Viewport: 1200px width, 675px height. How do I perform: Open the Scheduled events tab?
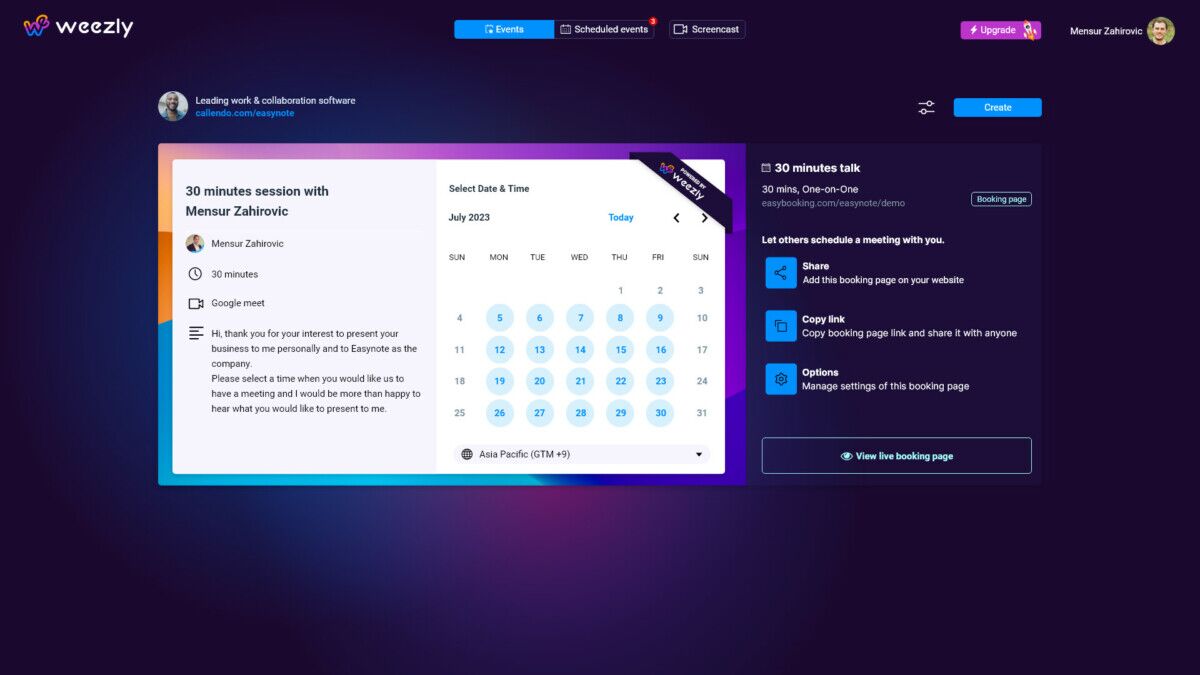604,30
